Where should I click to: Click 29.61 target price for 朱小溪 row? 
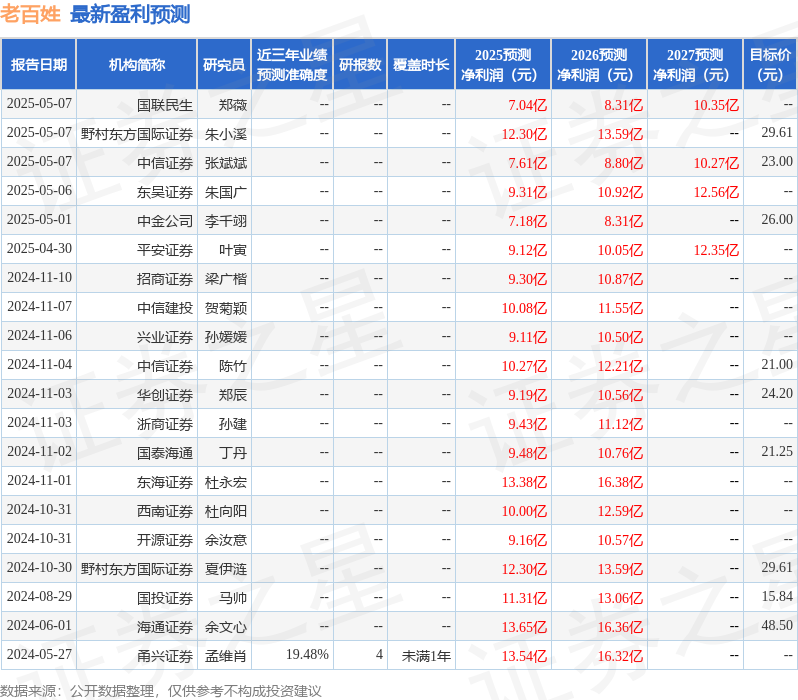click(777, 132)
